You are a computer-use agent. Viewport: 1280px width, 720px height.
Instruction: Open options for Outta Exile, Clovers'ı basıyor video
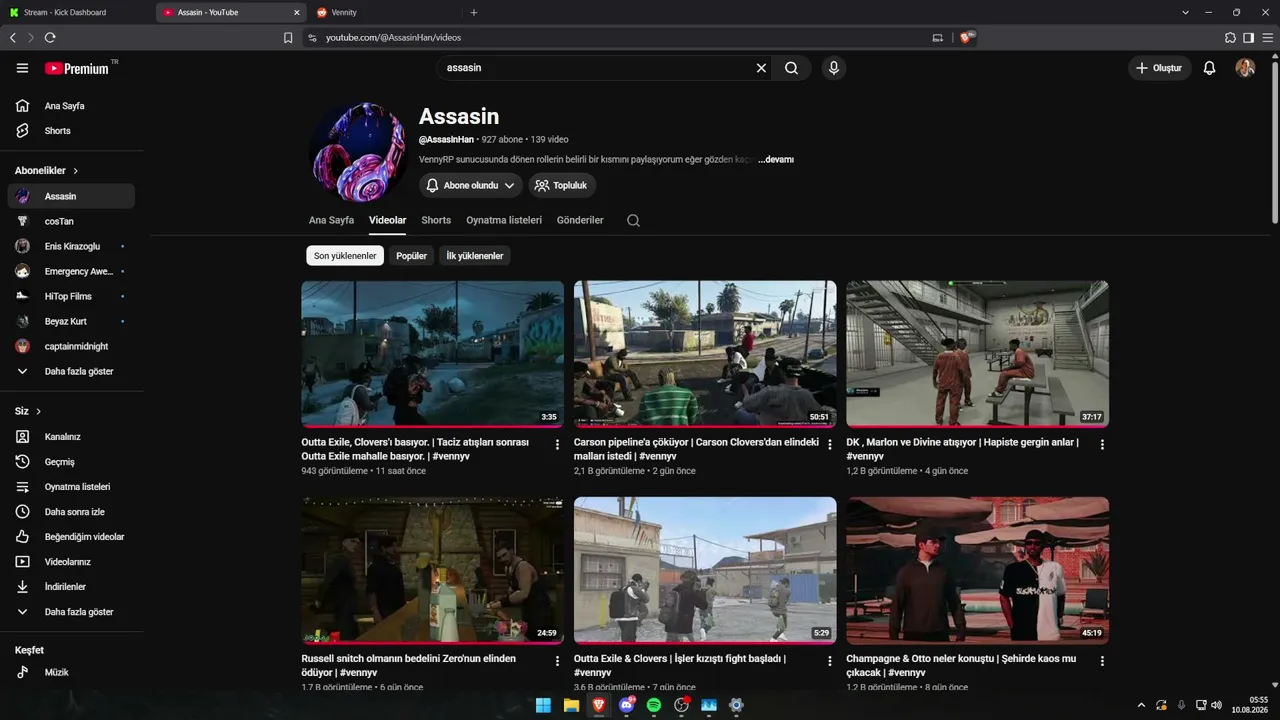[557, 444]
